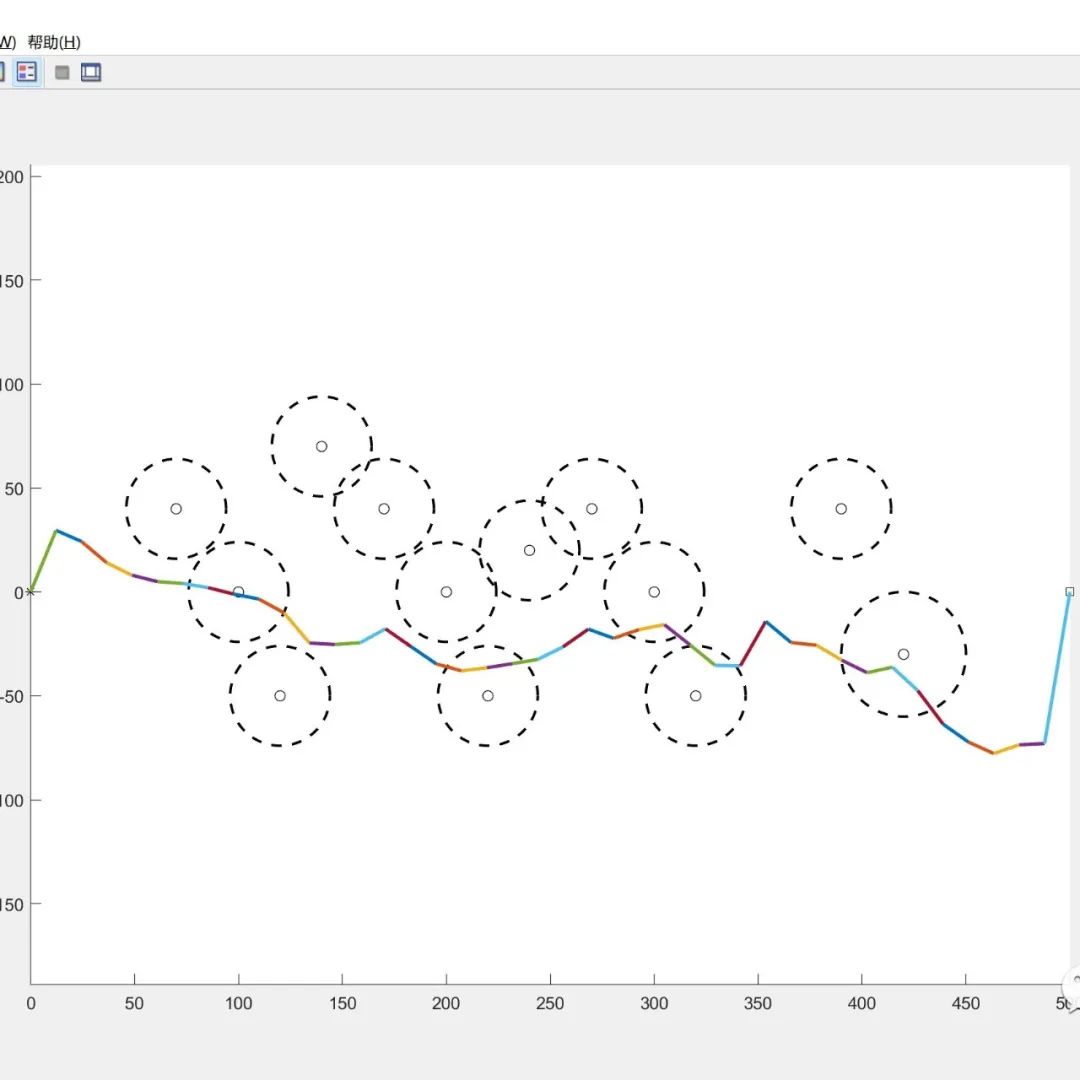Click x-axis tick label 0 below the axis
Viewport: 1080px width, 1080px height.
[x=31, y=1004]
